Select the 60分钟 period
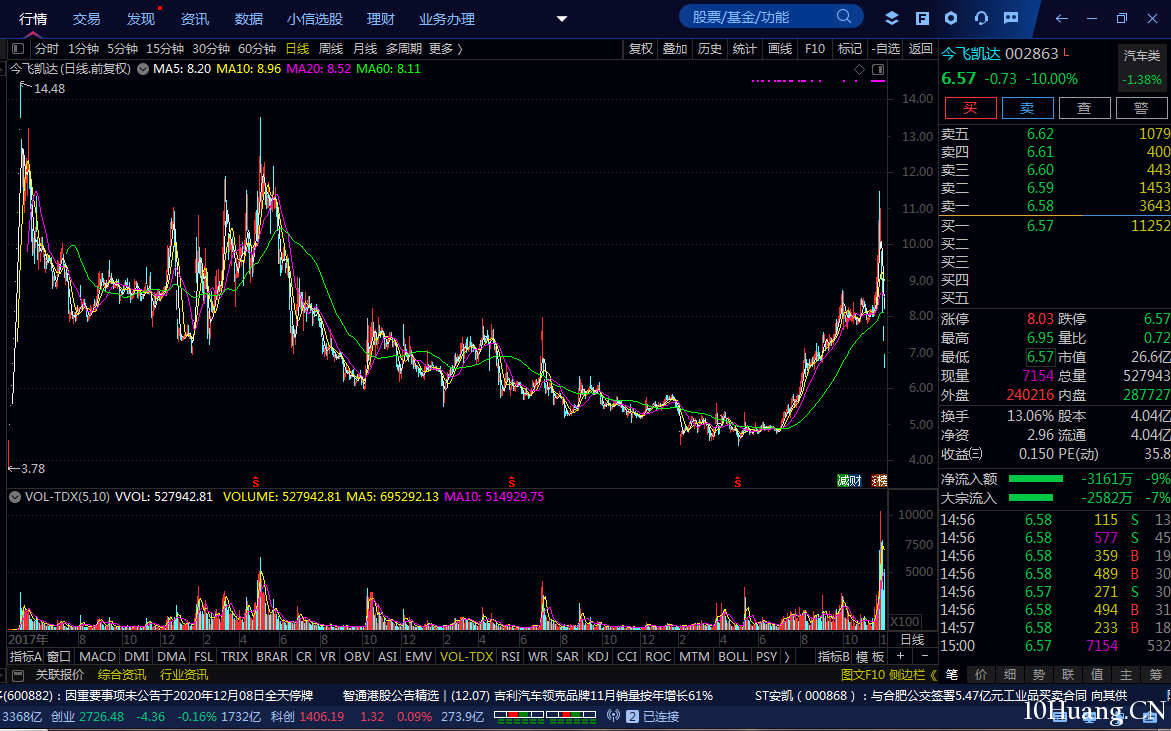The height and width of the screenshot is (731, 1171). point(257,49)
